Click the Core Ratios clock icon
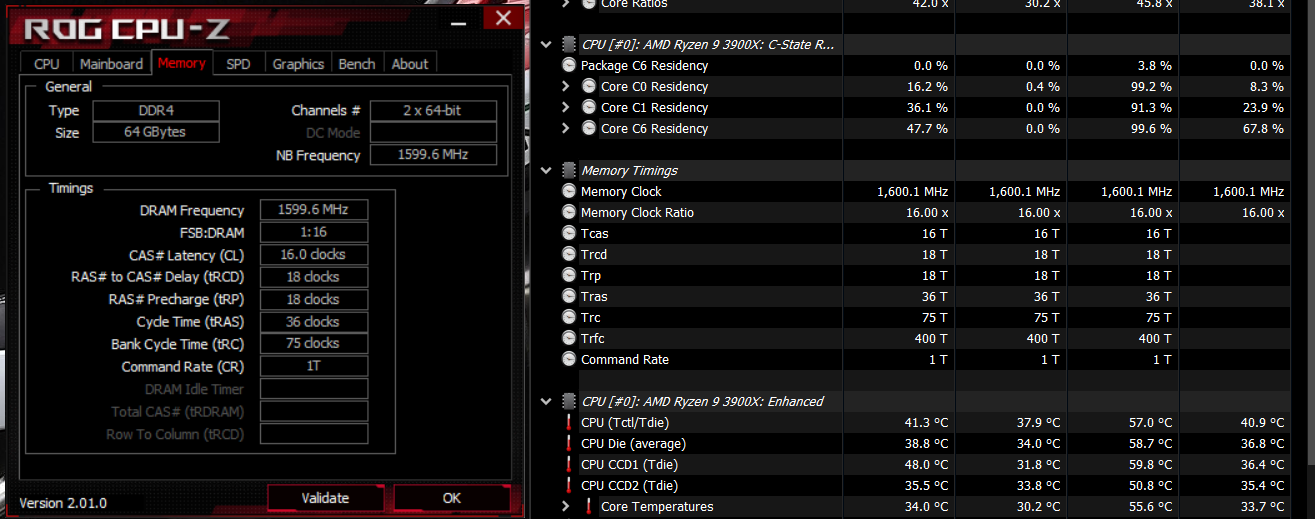 tap(589, 4)
